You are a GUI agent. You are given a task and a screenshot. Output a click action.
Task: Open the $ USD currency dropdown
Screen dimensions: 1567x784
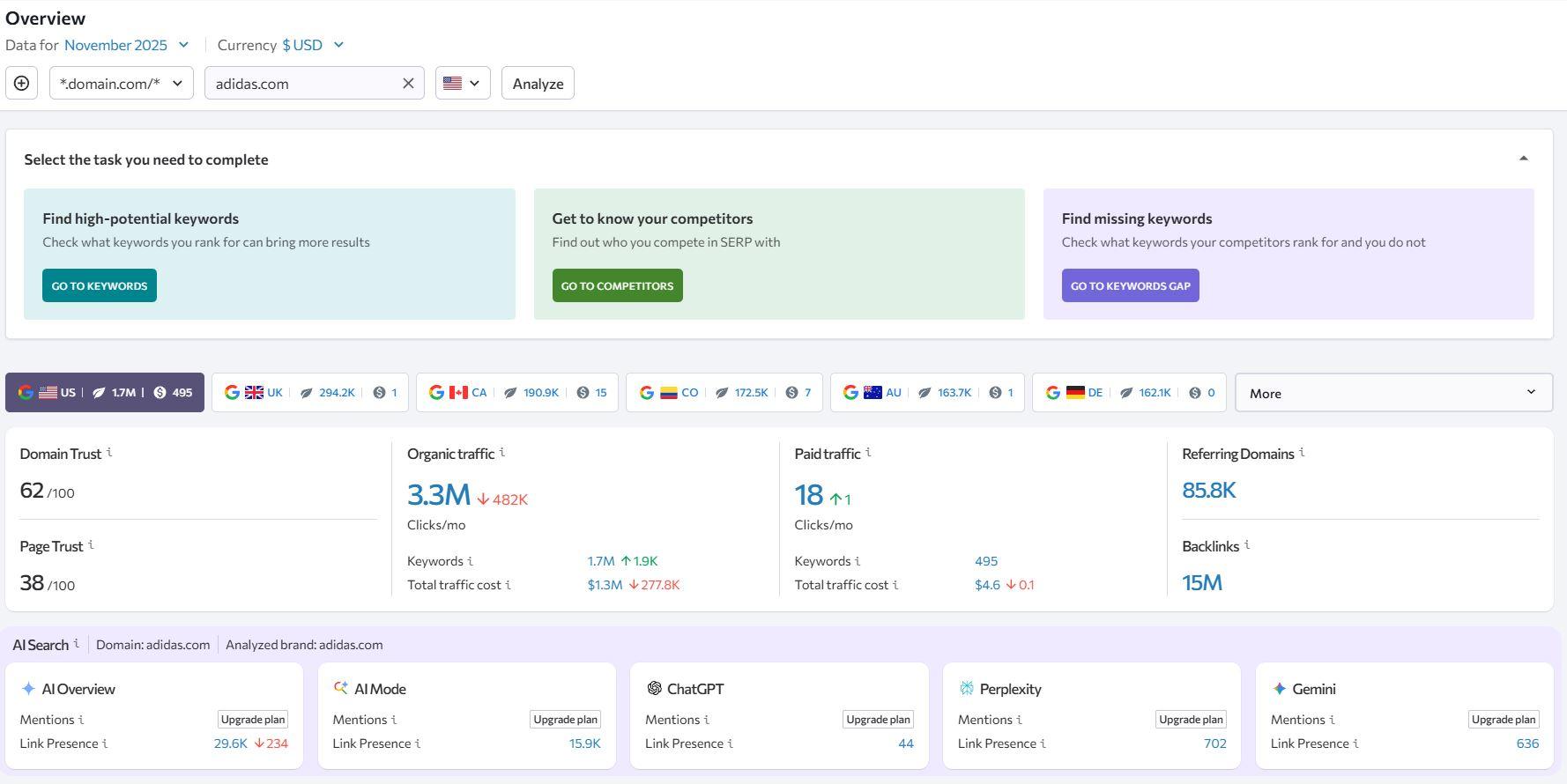(313, 45)
